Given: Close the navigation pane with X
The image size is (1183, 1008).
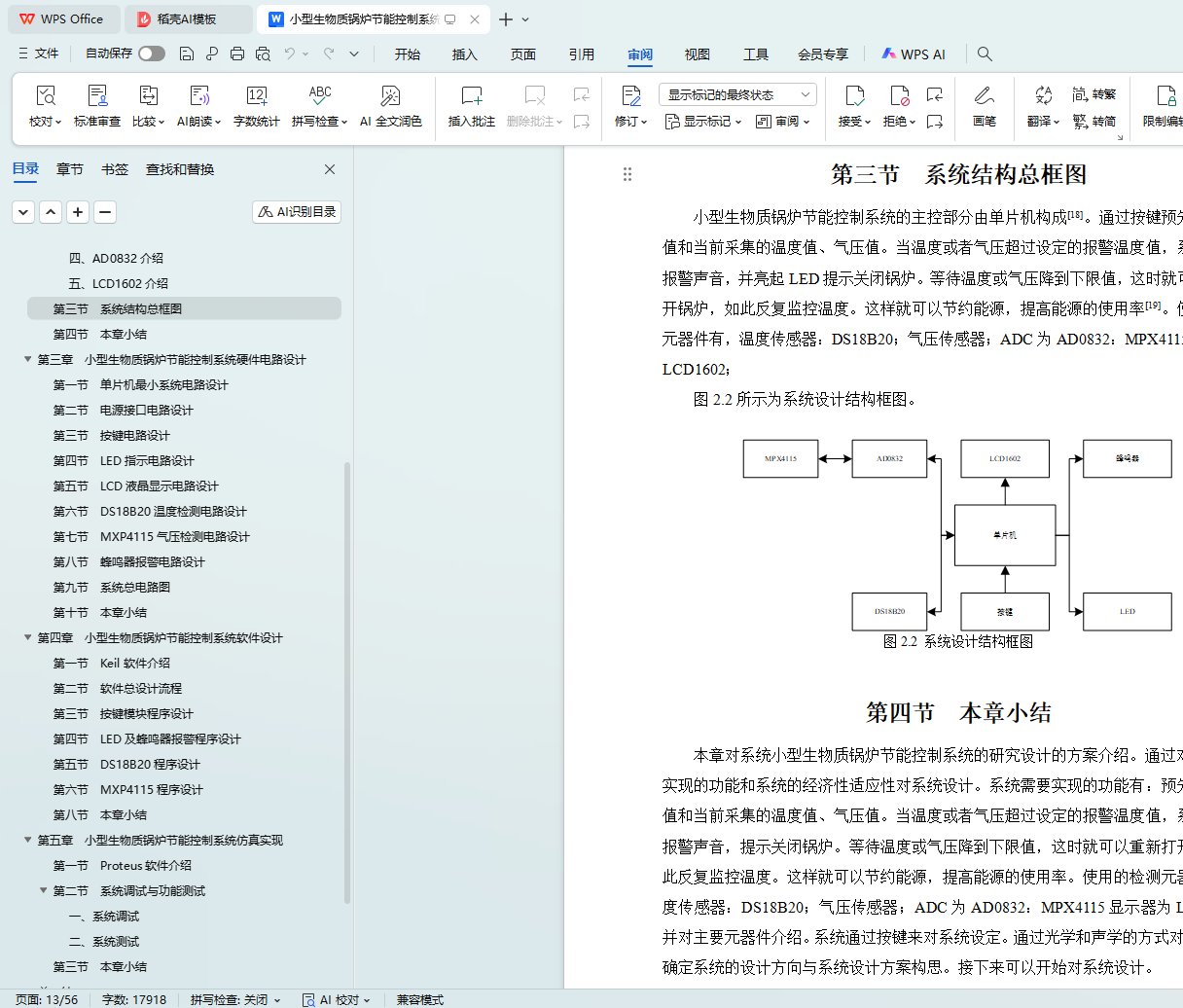Looking at the screenshot, I should pyautogui.click(x=330, y=169).
